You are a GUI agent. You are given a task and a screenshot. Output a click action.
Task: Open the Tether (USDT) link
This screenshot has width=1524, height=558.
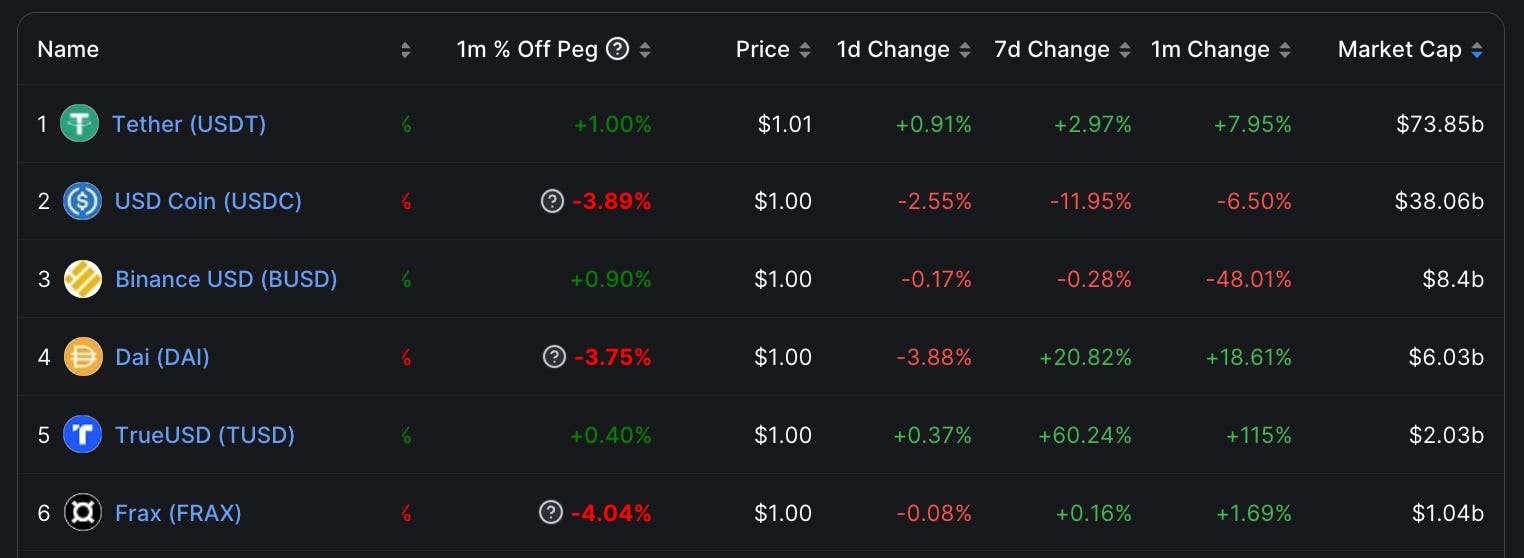[x=189, y=124]
